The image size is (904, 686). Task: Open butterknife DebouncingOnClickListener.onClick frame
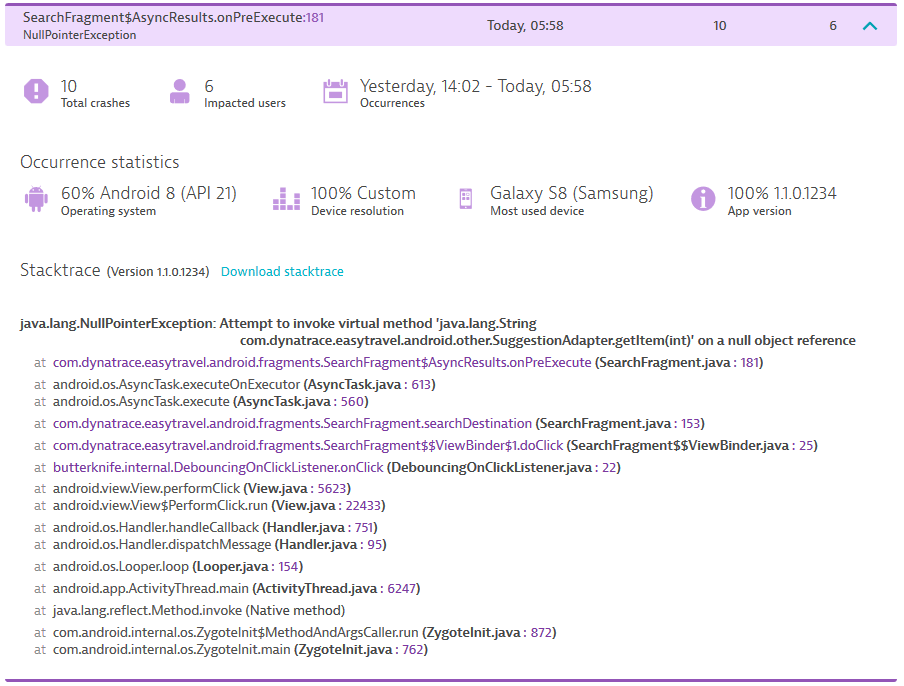click(x=218, y=468)
